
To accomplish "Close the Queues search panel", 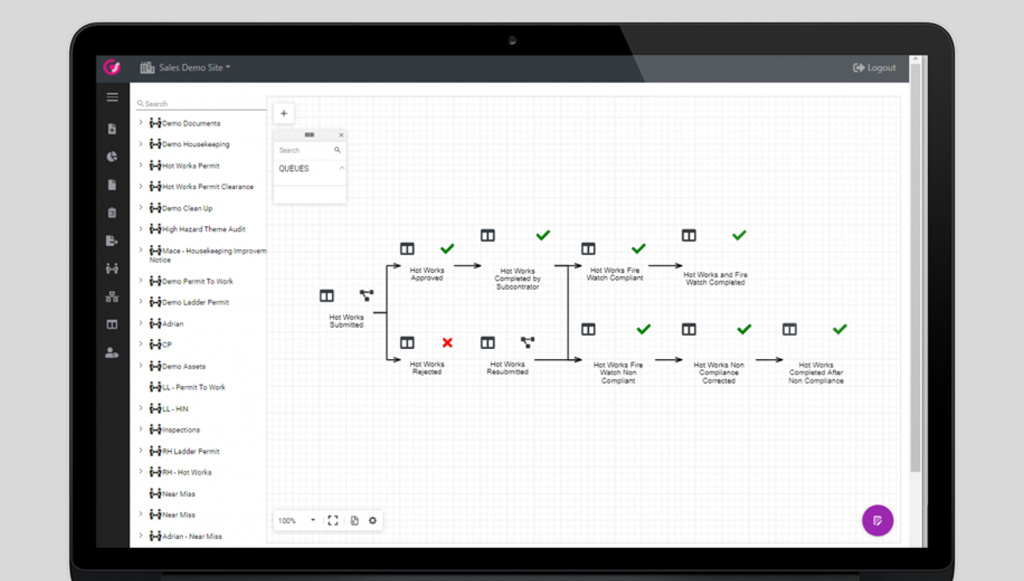I will [341, 135].
